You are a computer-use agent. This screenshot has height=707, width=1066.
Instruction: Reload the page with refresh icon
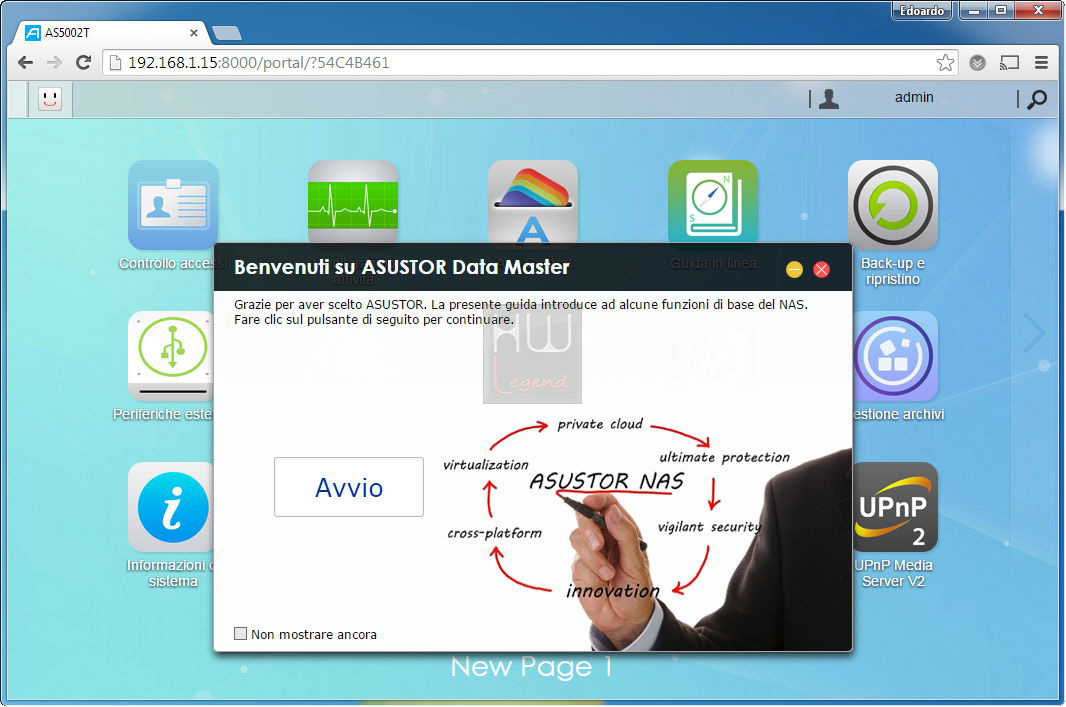coord(84,63)
